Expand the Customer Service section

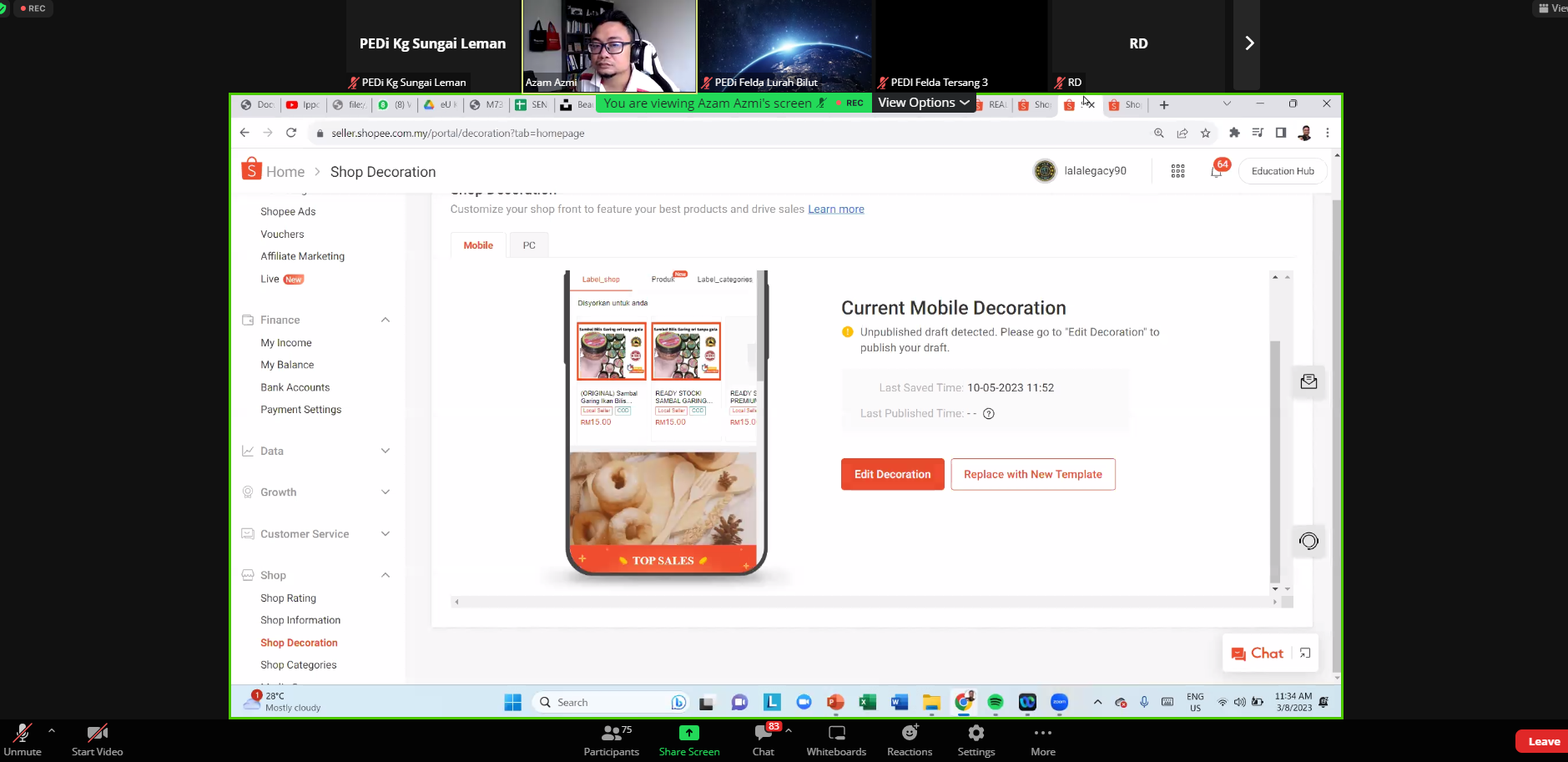tap(386, 534)
